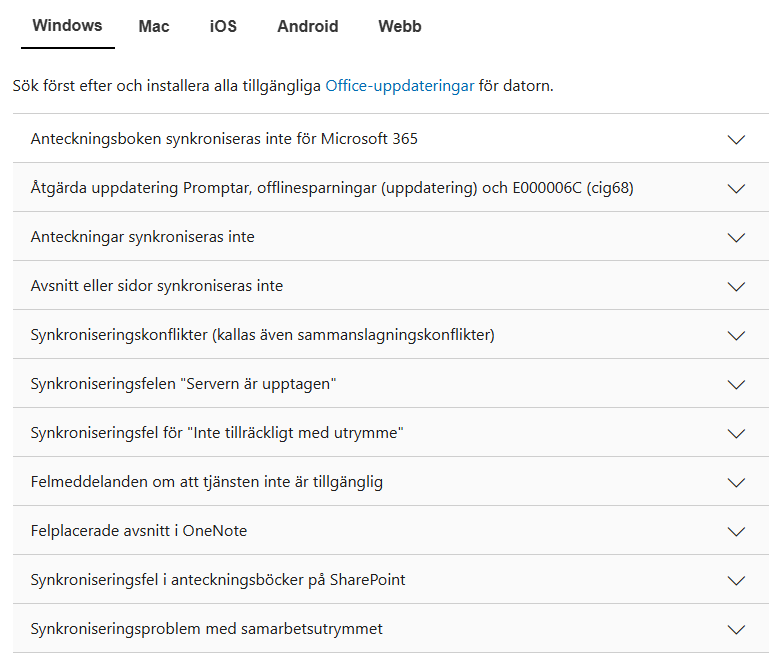
Task: Click chevron beside Anteckningar synkroniseras inte
Action: click(736, 237)
